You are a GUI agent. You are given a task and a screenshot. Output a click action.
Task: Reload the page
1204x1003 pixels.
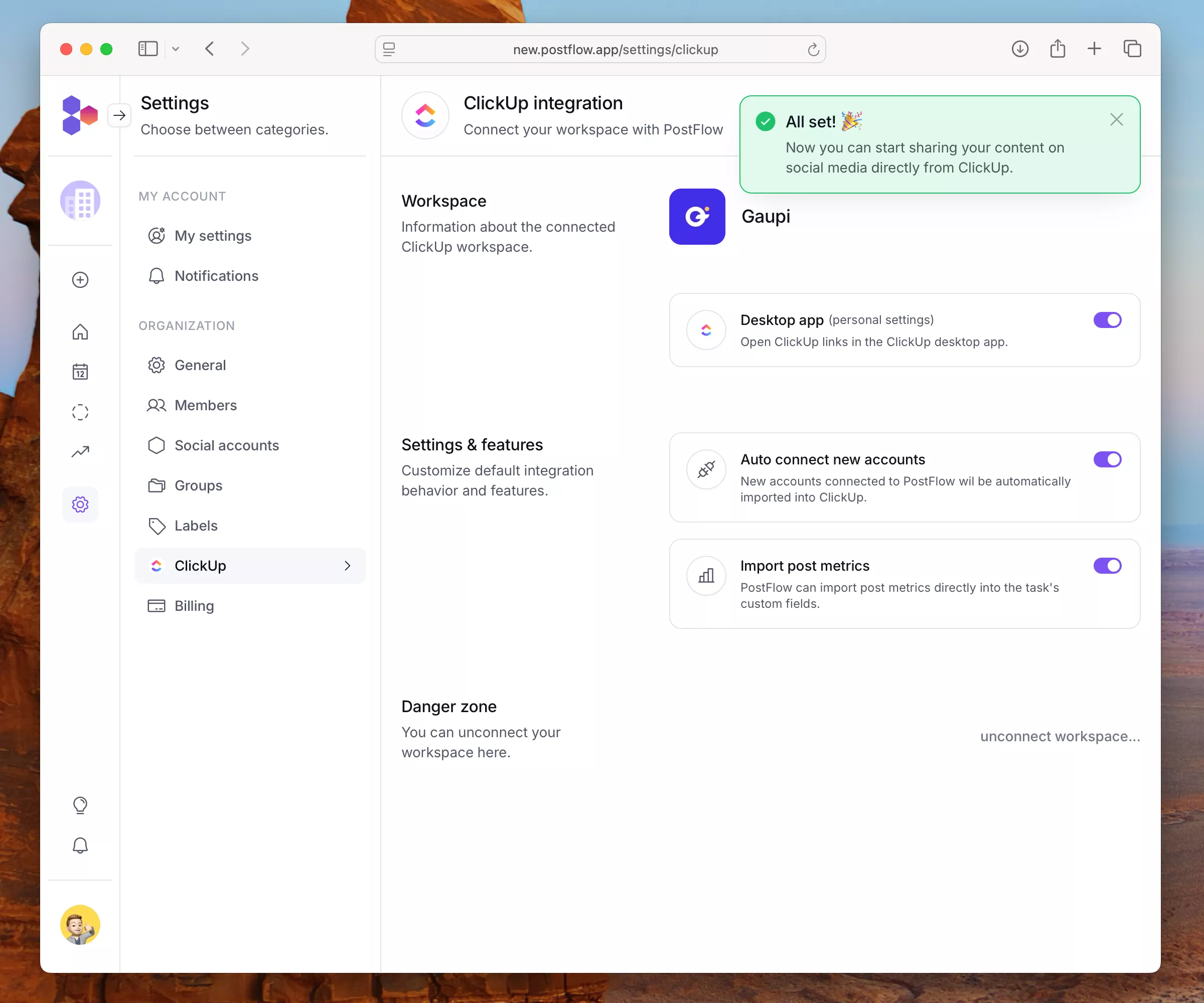click(813, 50)
